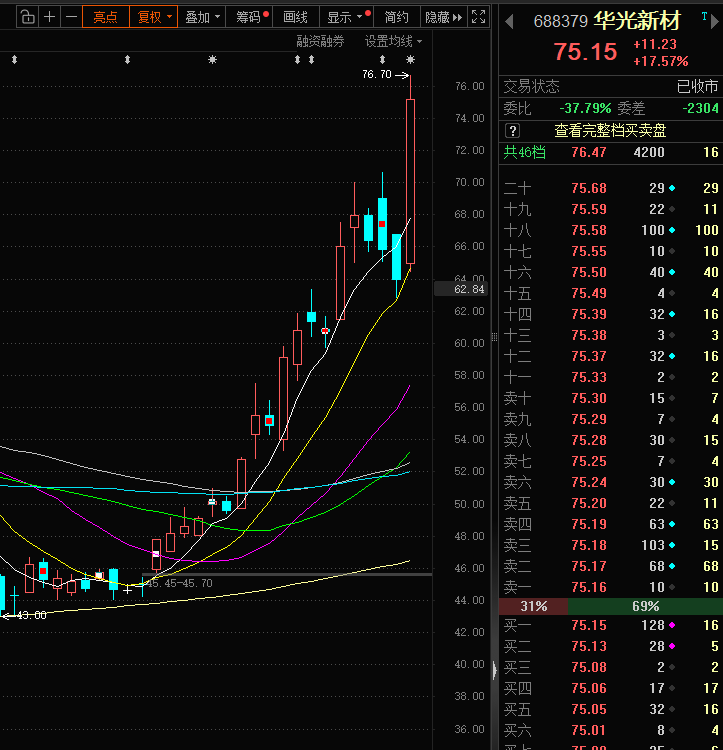
Task: Click the first double-arrow event marker above chart
Action: (x=14, y=60)
